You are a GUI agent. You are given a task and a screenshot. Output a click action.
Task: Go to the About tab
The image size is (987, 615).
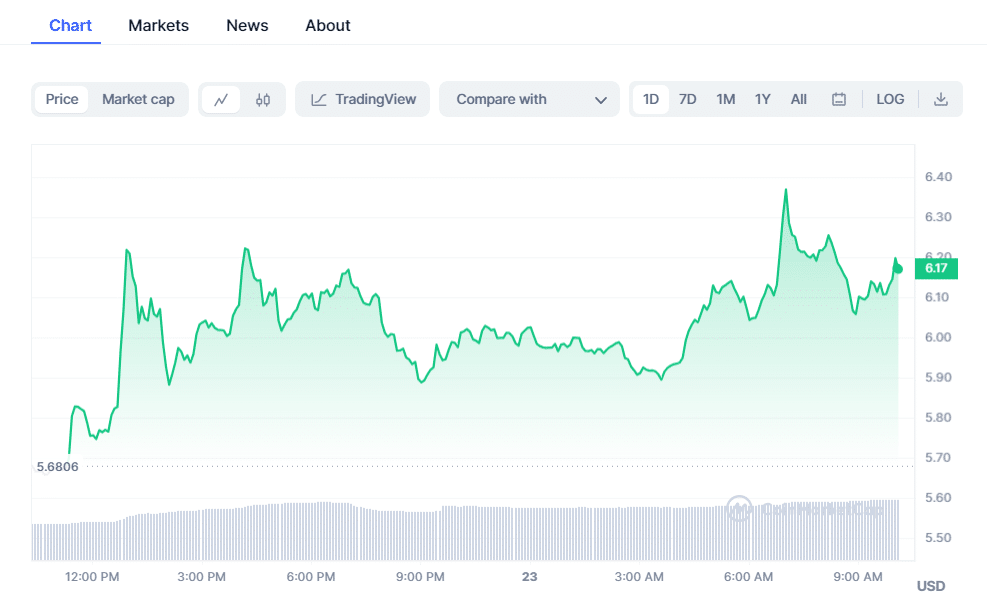(328, 25)
